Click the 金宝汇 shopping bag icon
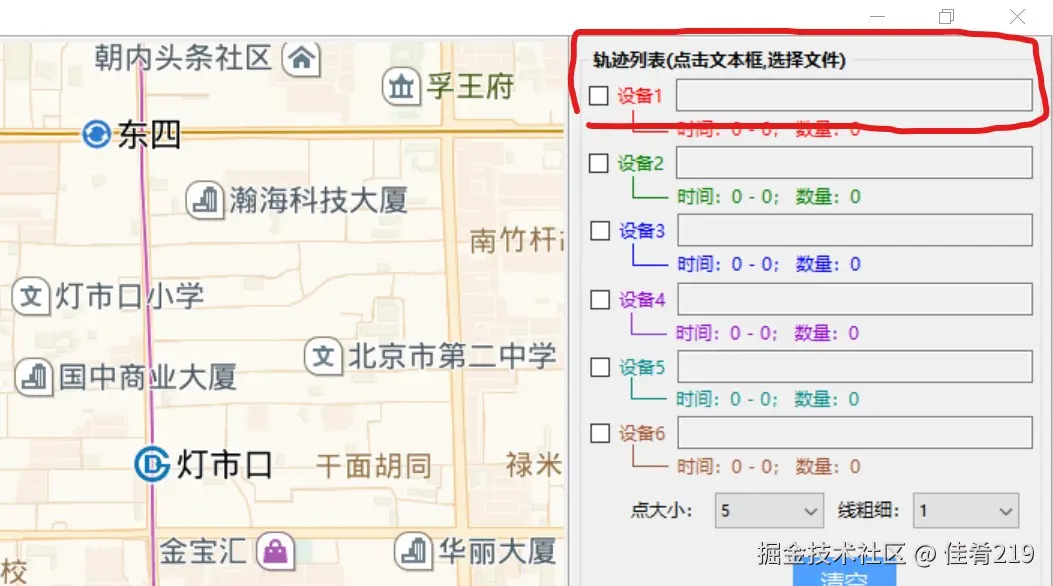Viewport: 1053px width, 586px height. point(276,552)
